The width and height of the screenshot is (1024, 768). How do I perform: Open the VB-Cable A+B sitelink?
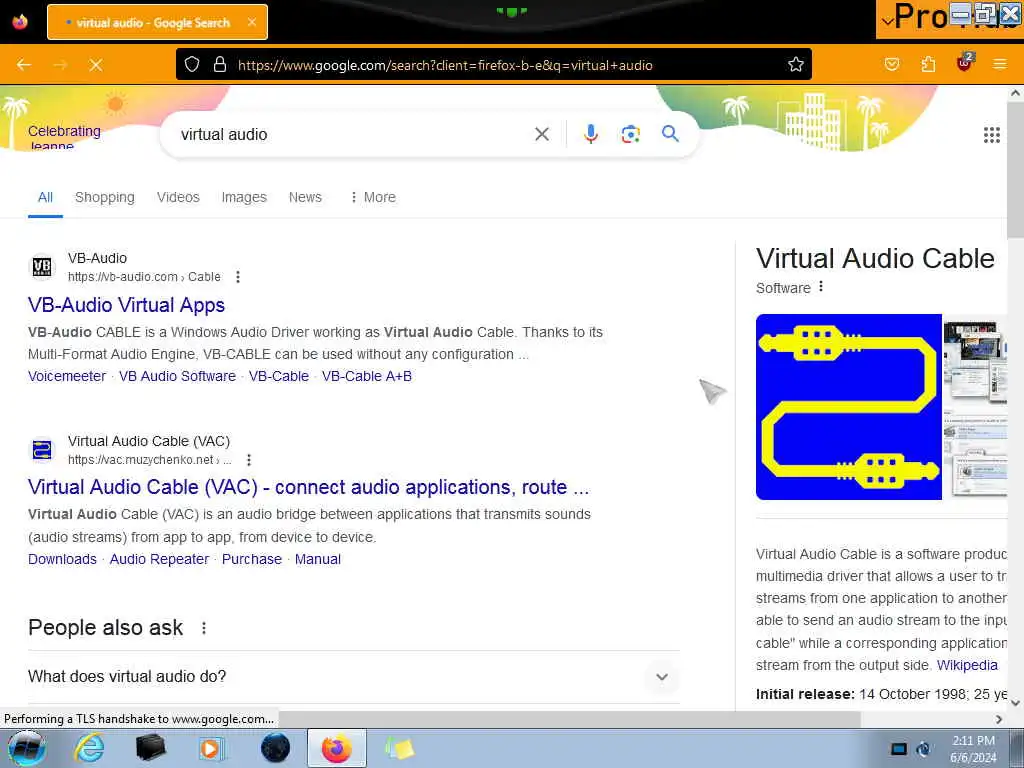[x=367, y=376]
